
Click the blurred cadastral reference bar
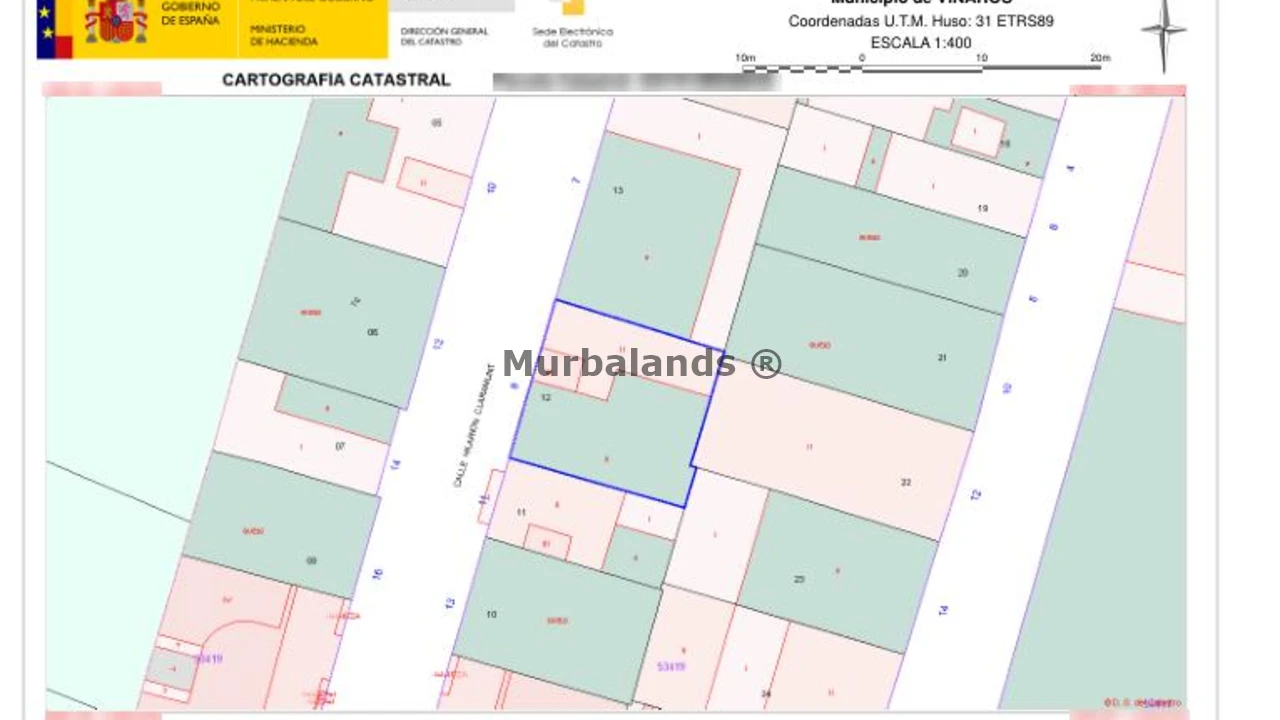(x=636, y=81)
